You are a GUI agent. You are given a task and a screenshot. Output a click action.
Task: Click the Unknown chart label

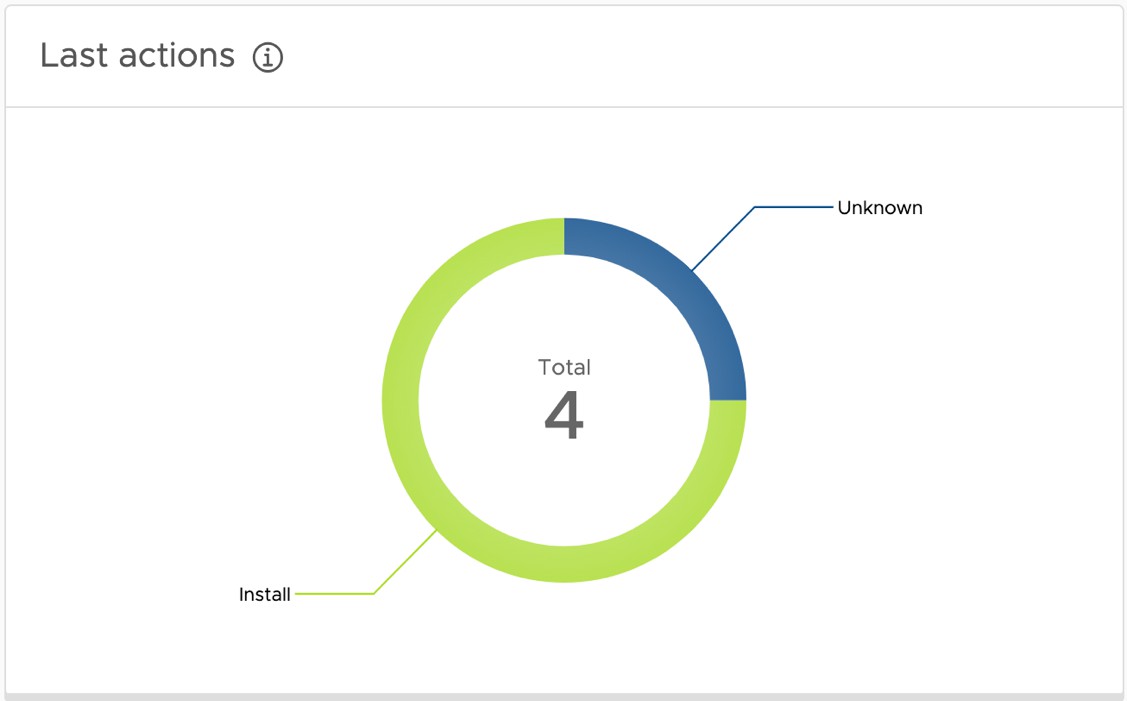(x=880, y=208)
